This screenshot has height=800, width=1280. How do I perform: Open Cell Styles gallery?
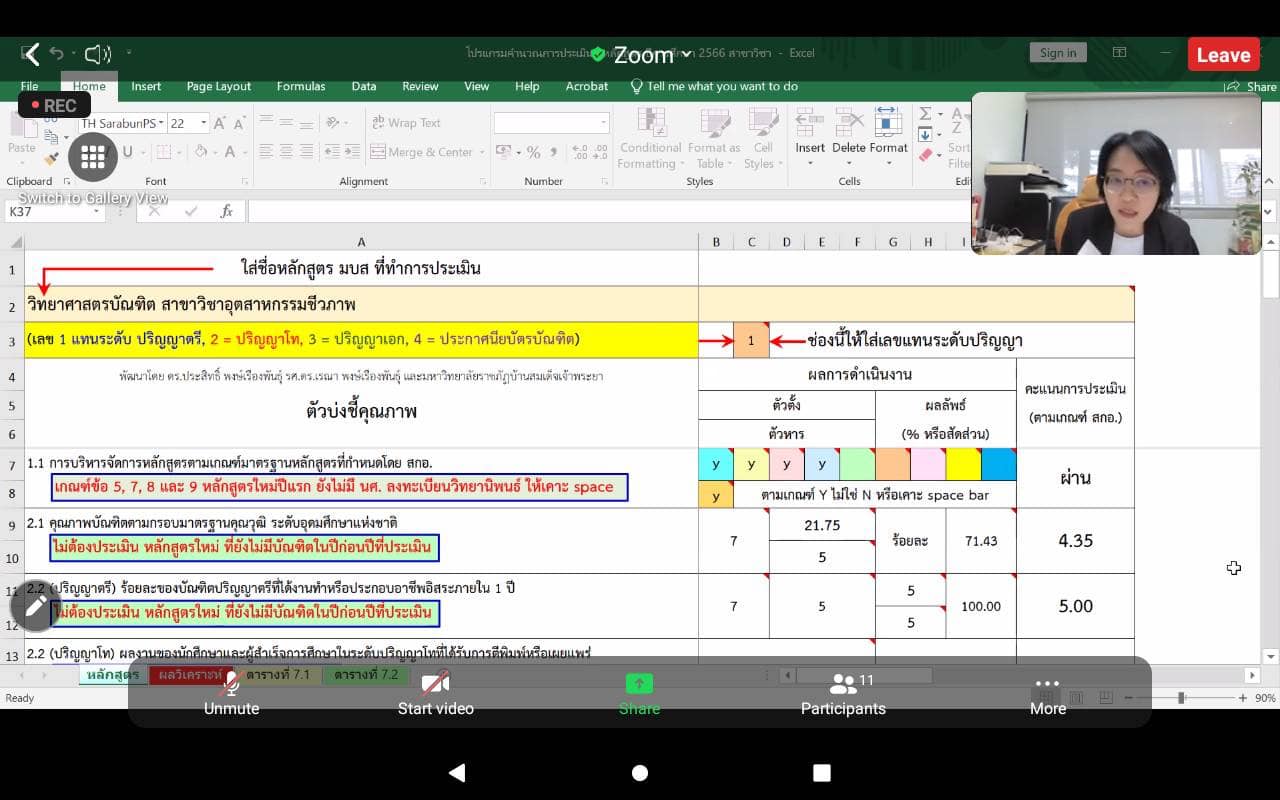click(x=762, y=139)
